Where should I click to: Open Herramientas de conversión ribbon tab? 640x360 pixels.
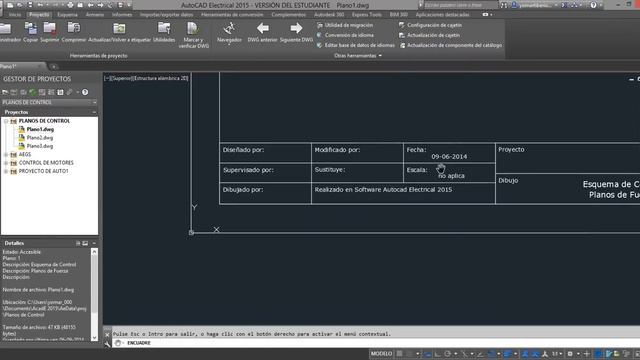(232, 15)
